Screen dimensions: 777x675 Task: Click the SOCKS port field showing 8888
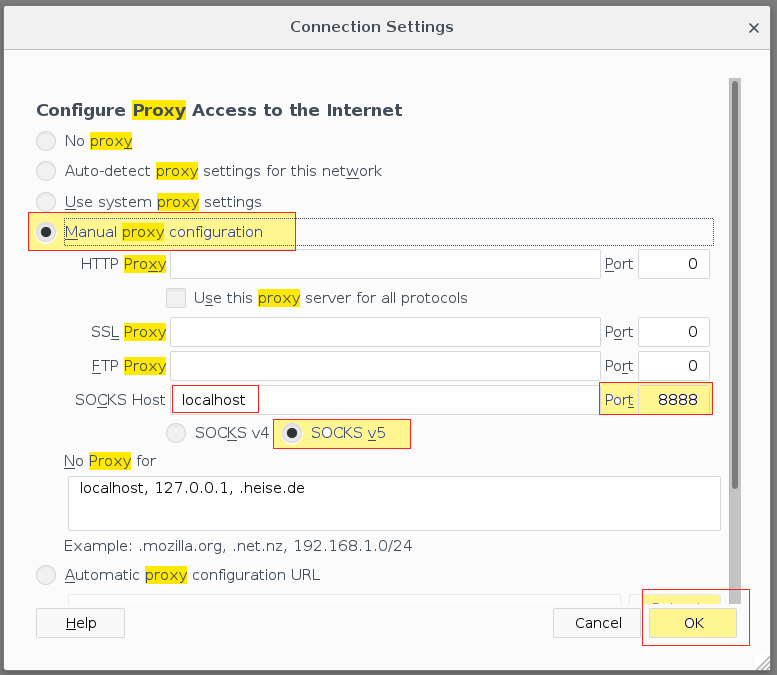(x=673, y=400)
